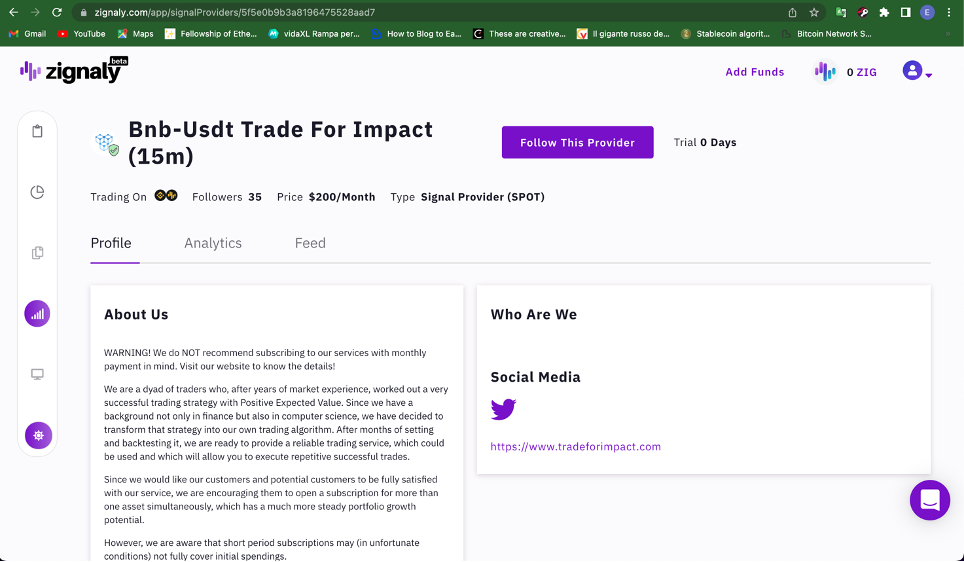964x562 pixels.
Task: Click the ZIG token balance icon
Action: click(x=825, y=72)
